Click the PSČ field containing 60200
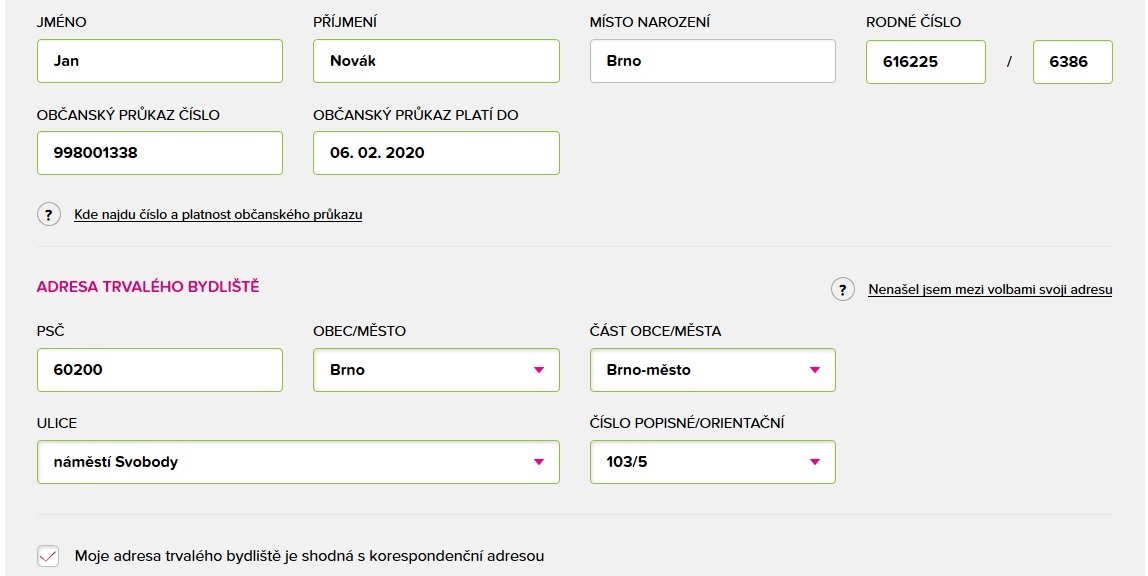Viewport: 1148px width, 576px height. (160, 370)
